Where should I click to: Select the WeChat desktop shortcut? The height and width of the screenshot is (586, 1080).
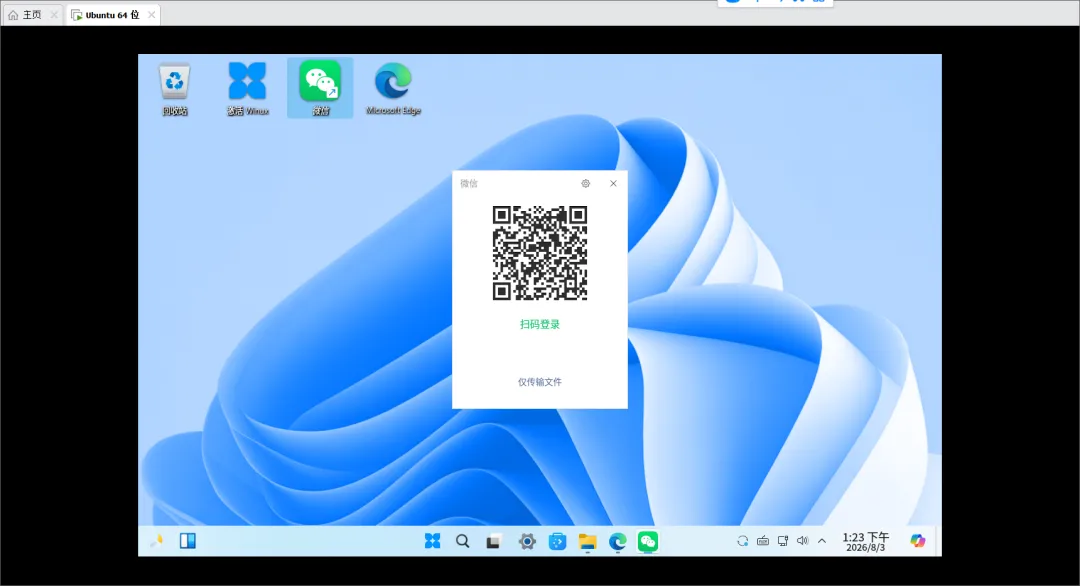[x=320, y=88]
